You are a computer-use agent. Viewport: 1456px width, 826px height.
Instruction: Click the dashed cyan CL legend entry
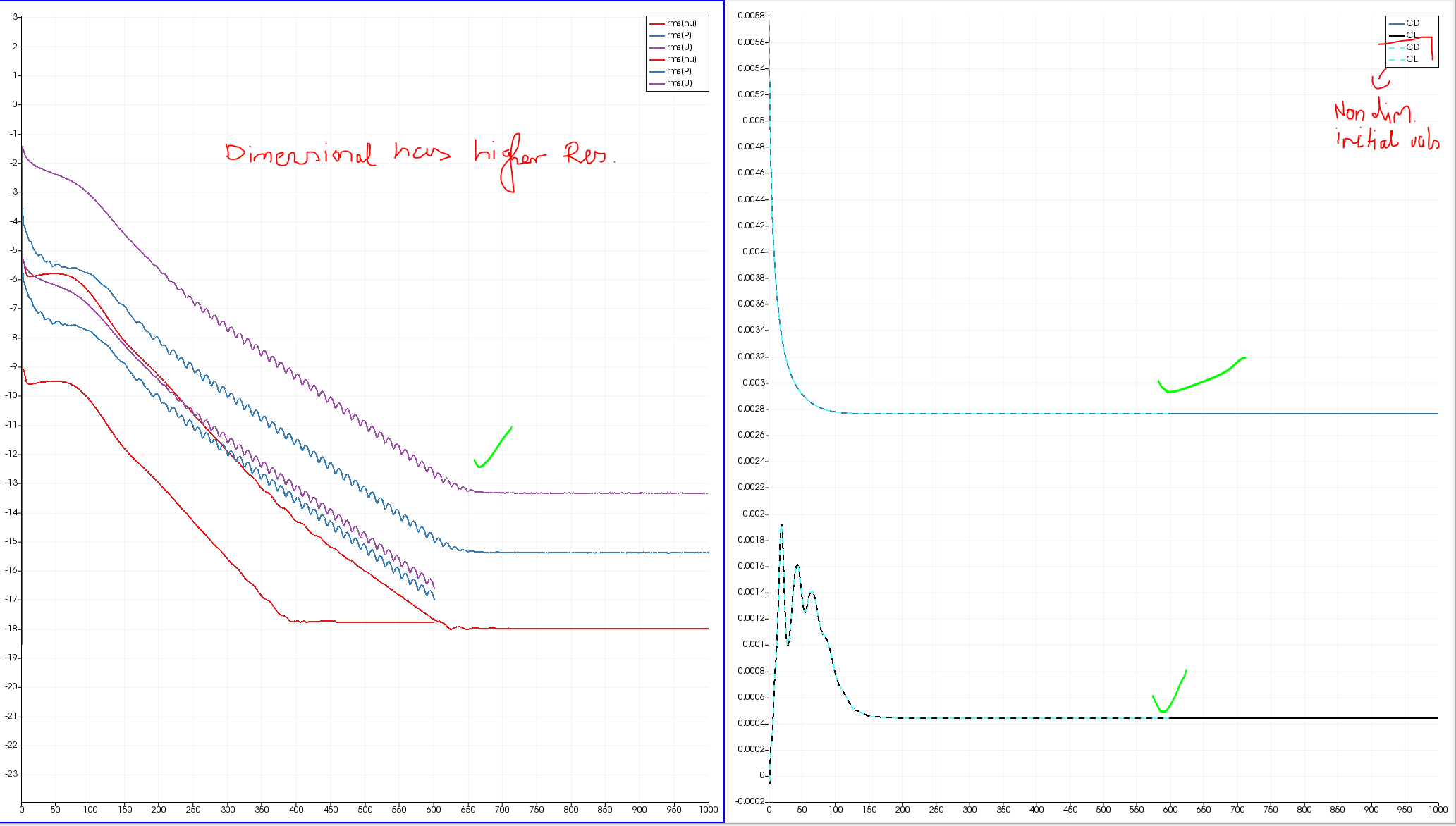(x=1412, y=59)
